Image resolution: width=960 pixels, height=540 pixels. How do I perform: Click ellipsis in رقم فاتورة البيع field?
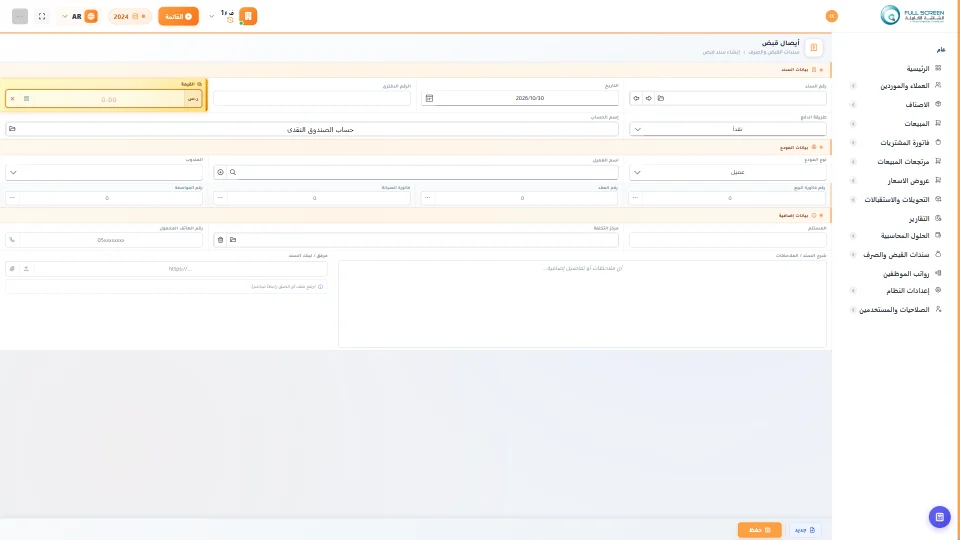click(635, 198)
